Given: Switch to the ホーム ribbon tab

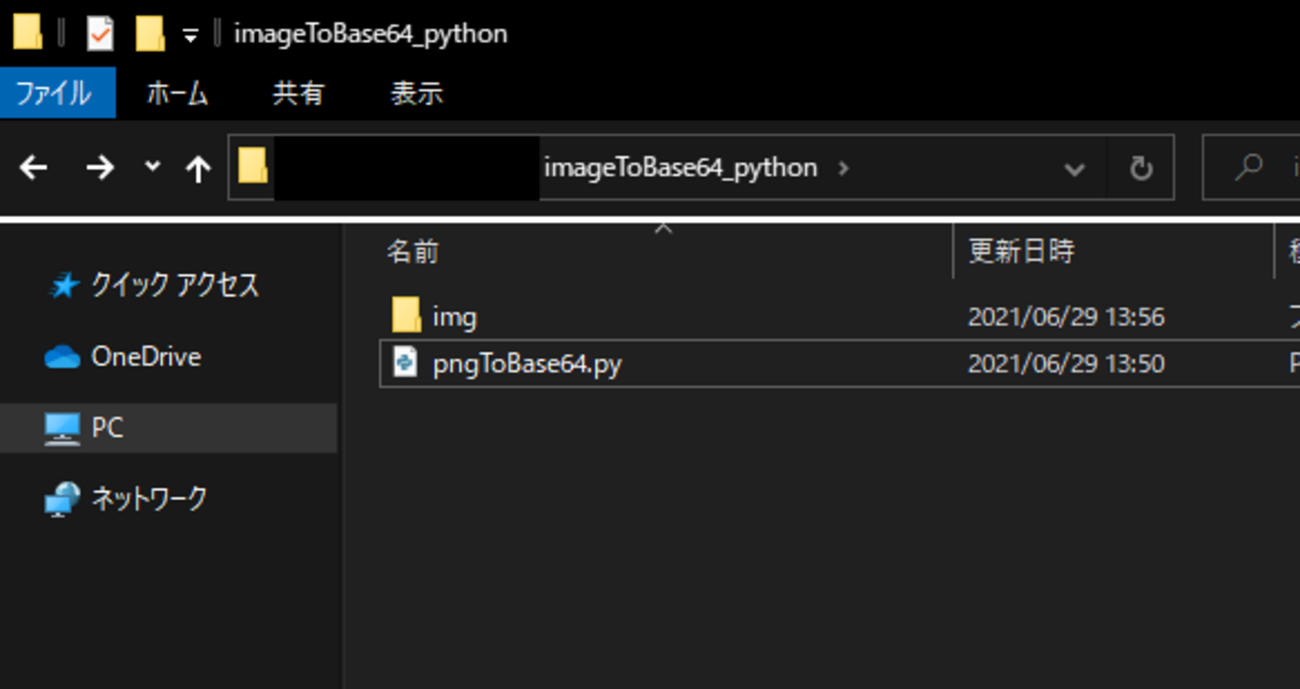Looking at the screenshot, I should click(177, 94).
